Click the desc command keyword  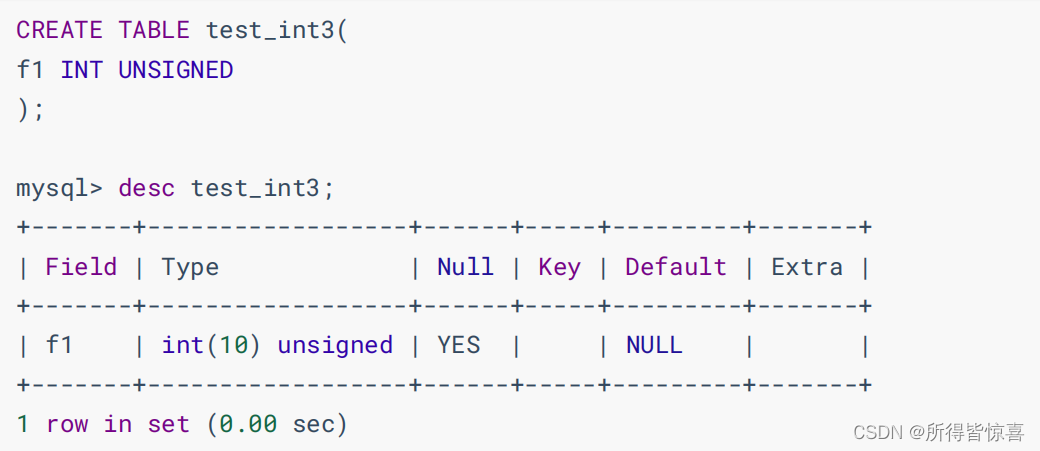point(146,188)
